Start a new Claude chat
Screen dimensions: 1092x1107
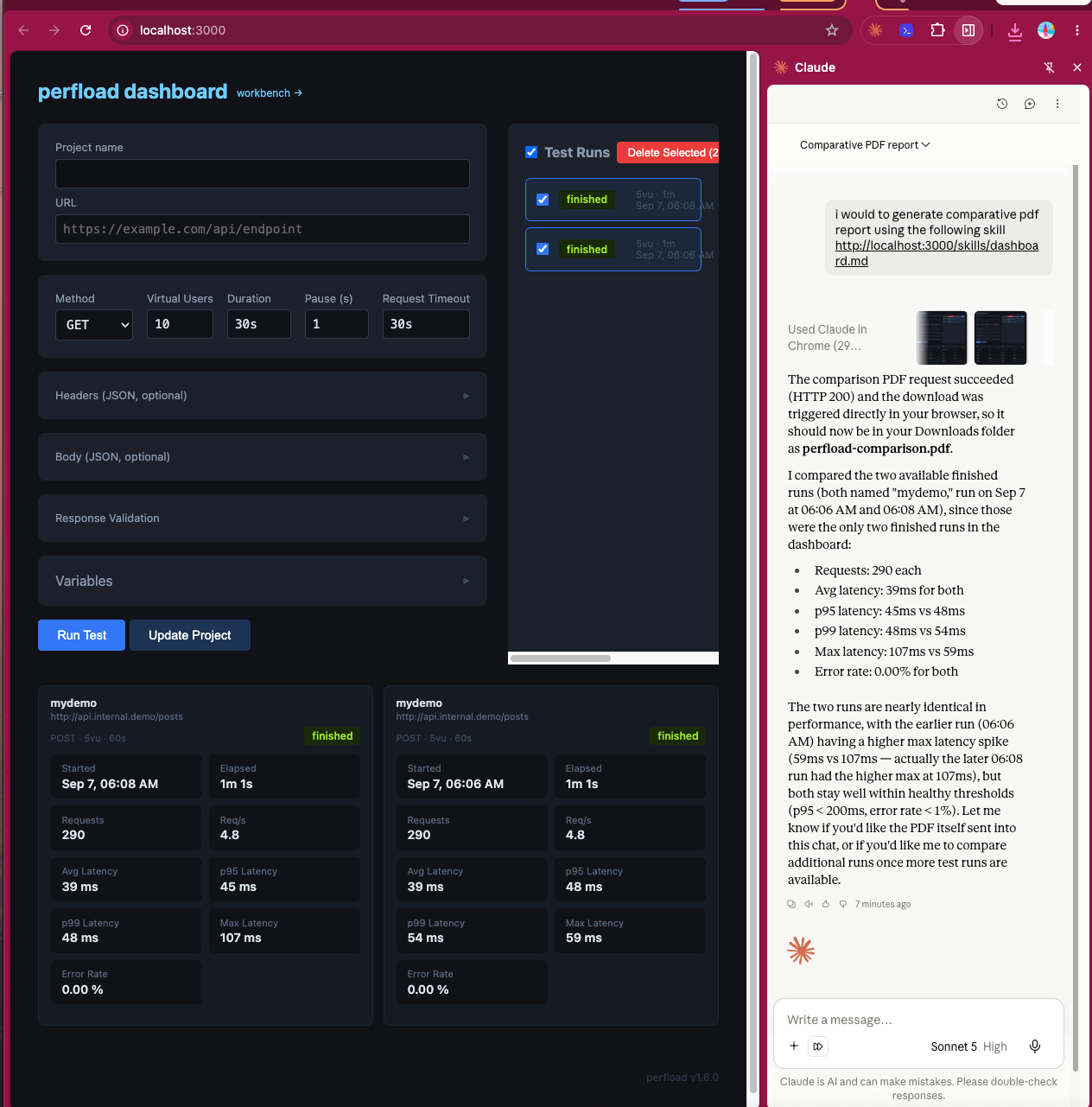point(1030,104)
